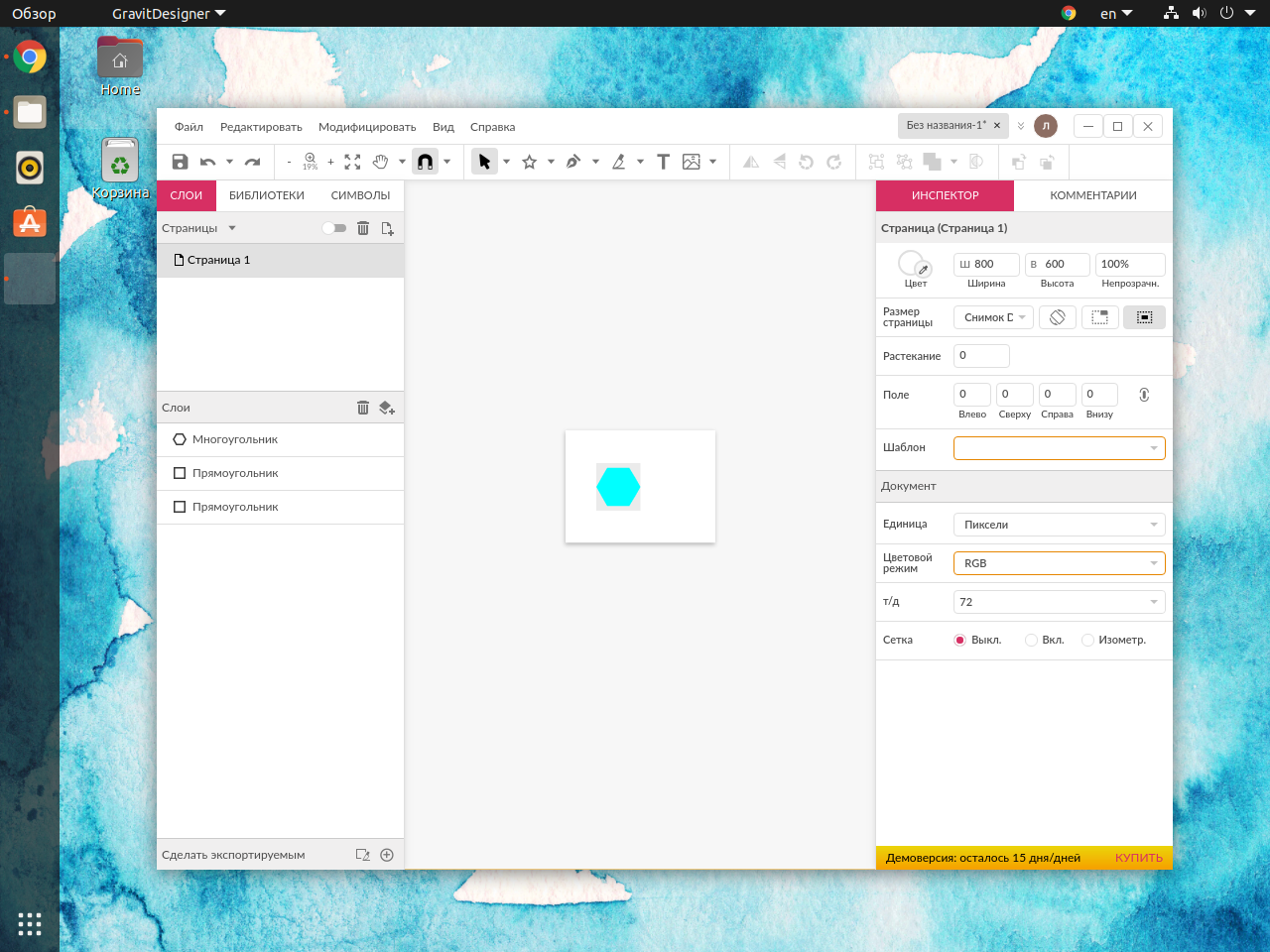Add a new page icon
Viewport: 1270px width, 952px height.
pyautogui.click(x=387, y=228)
